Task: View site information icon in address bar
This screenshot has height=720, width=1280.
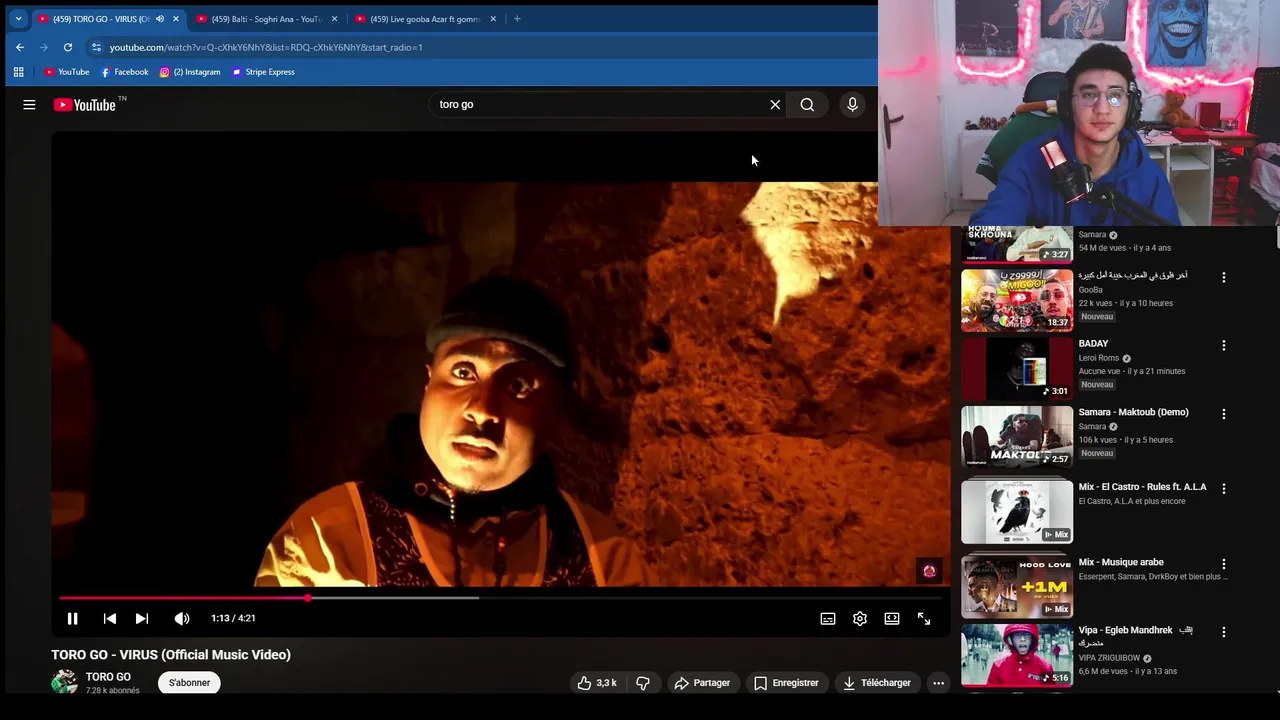Action: (x=96, y=47)
